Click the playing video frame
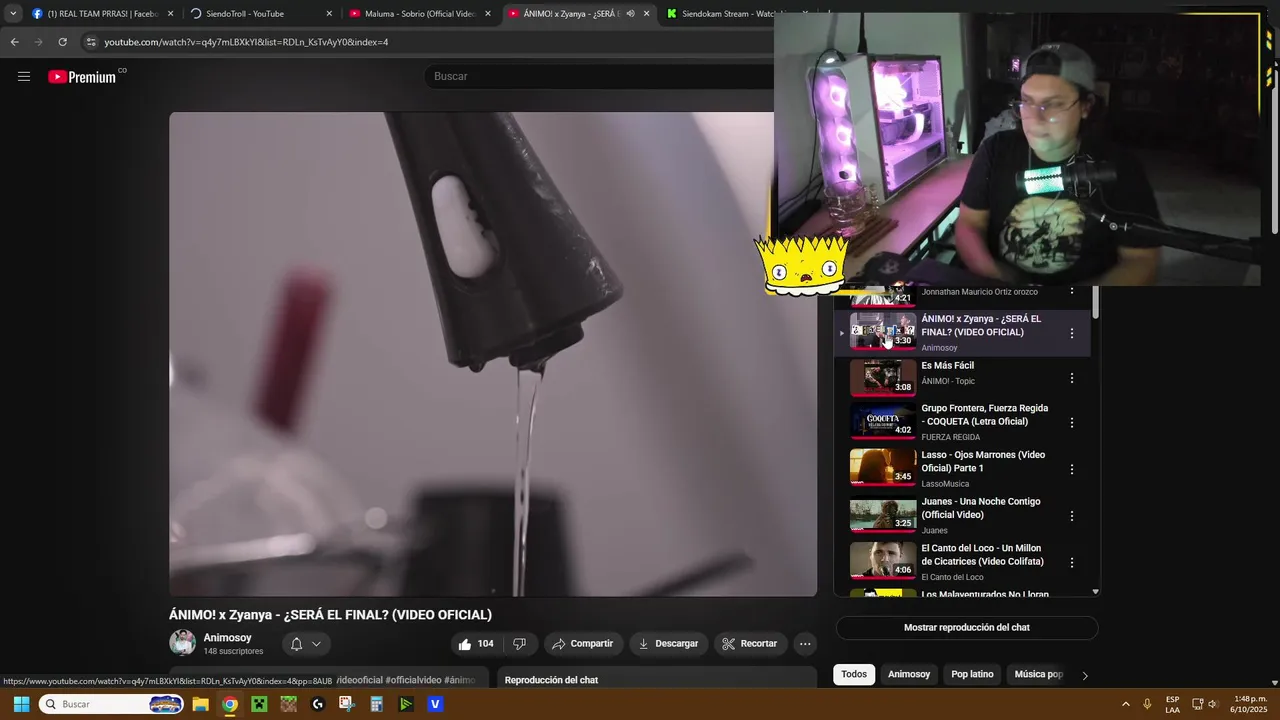 [x=493, y=354]
